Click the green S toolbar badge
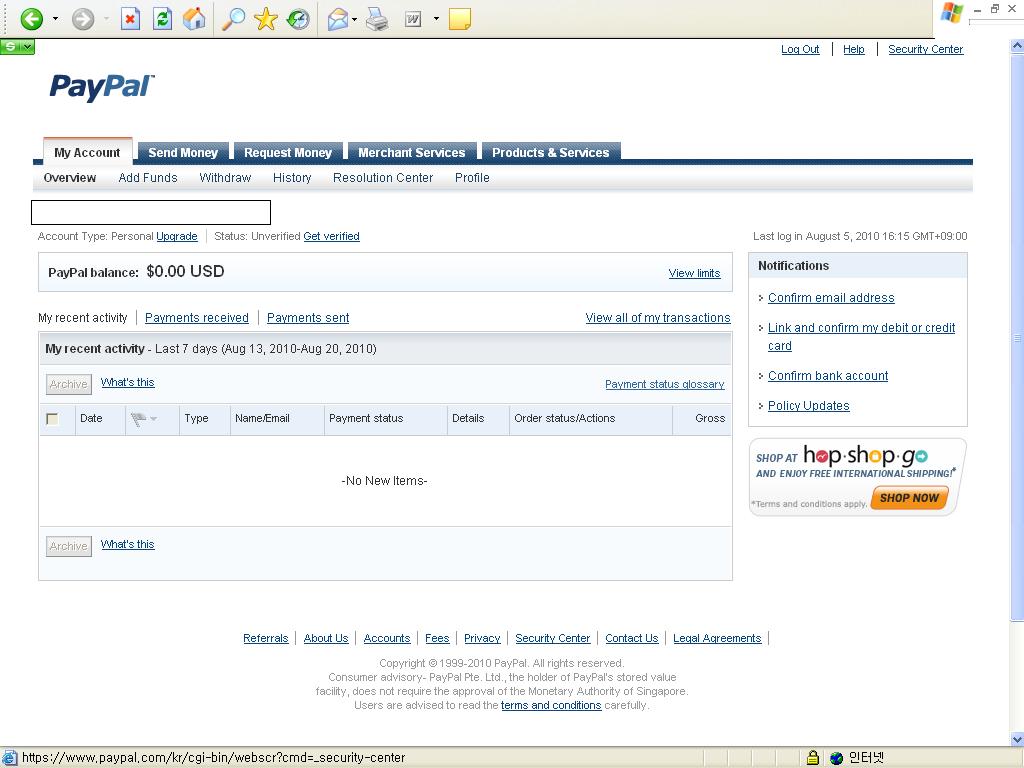The height and width of the screenshot is (768, 1024). [x=10, y=47]
